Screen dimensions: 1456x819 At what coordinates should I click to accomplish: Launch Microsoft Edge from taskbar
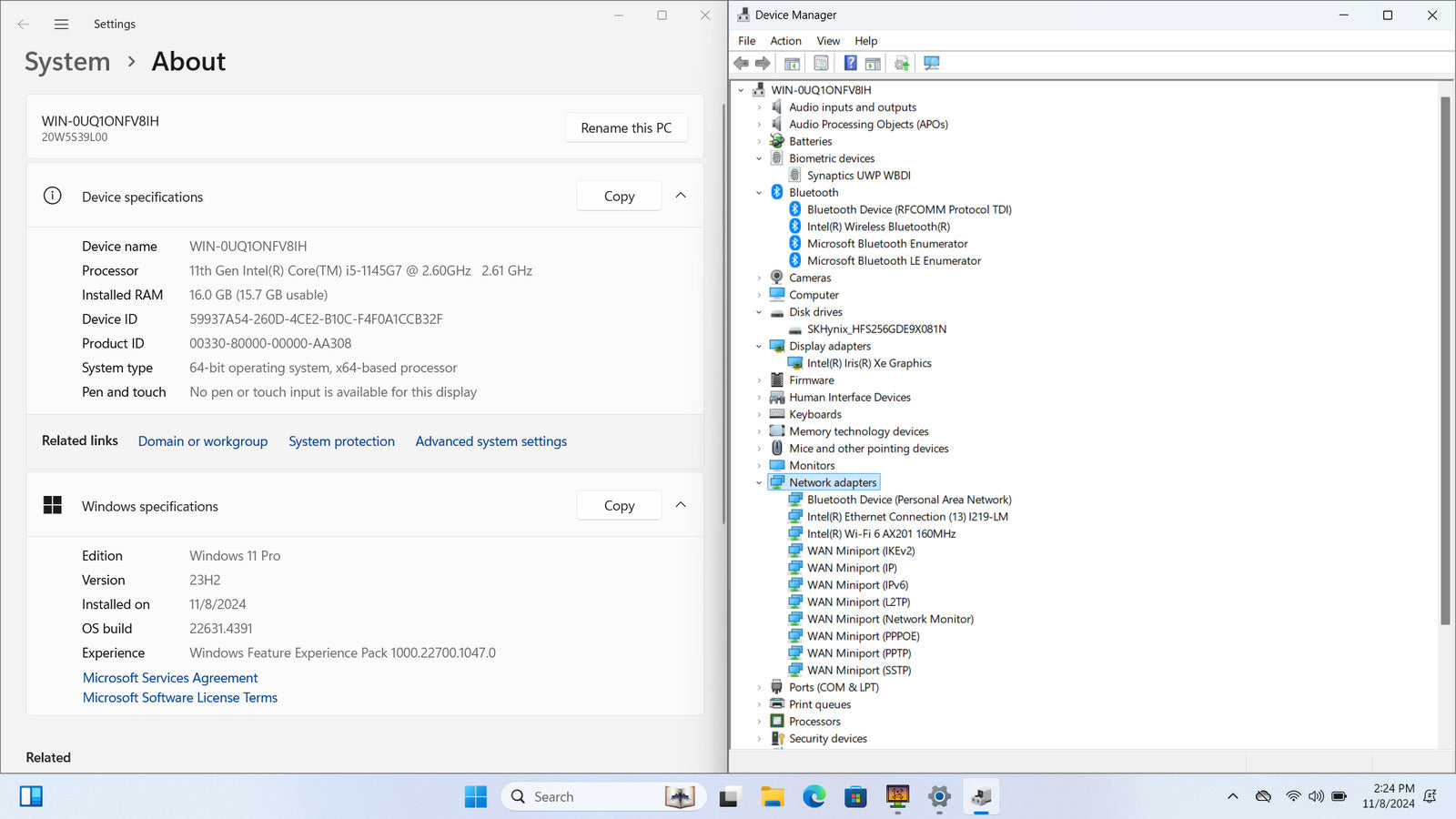pos(814,797)
